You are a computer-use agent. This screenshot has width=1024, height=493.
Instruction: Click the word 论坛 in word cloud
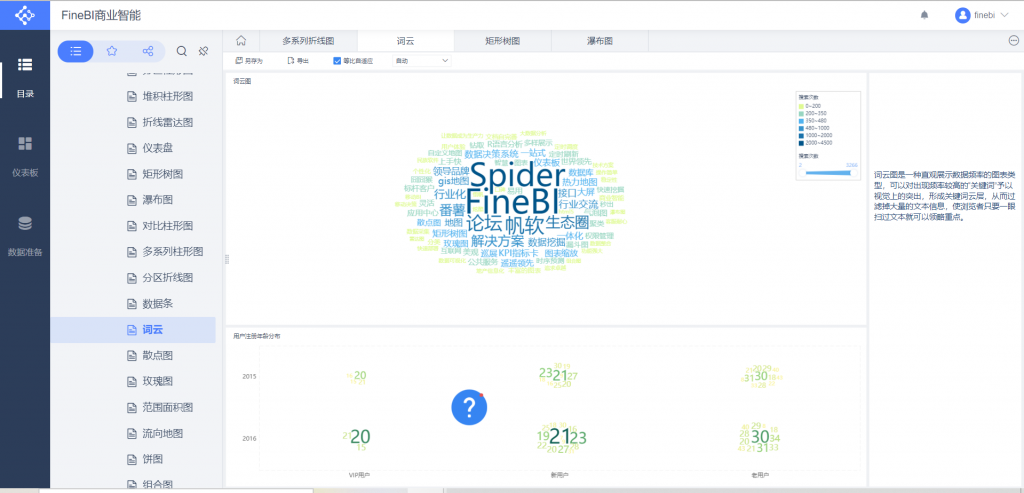(484, 225)
